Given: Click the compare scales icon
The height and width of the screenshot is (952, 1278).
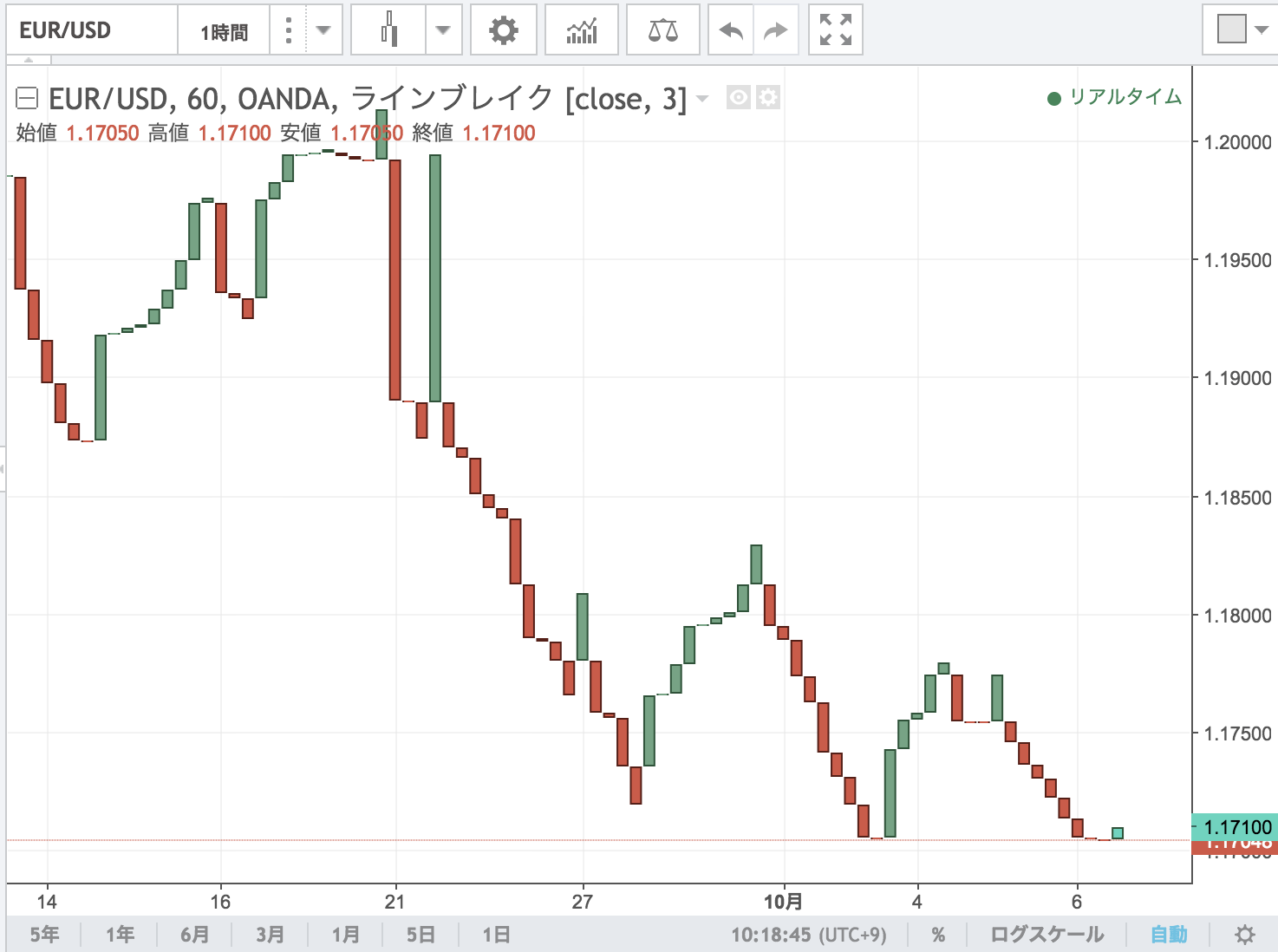Looking at the screenshot, I should coord(662,30).
